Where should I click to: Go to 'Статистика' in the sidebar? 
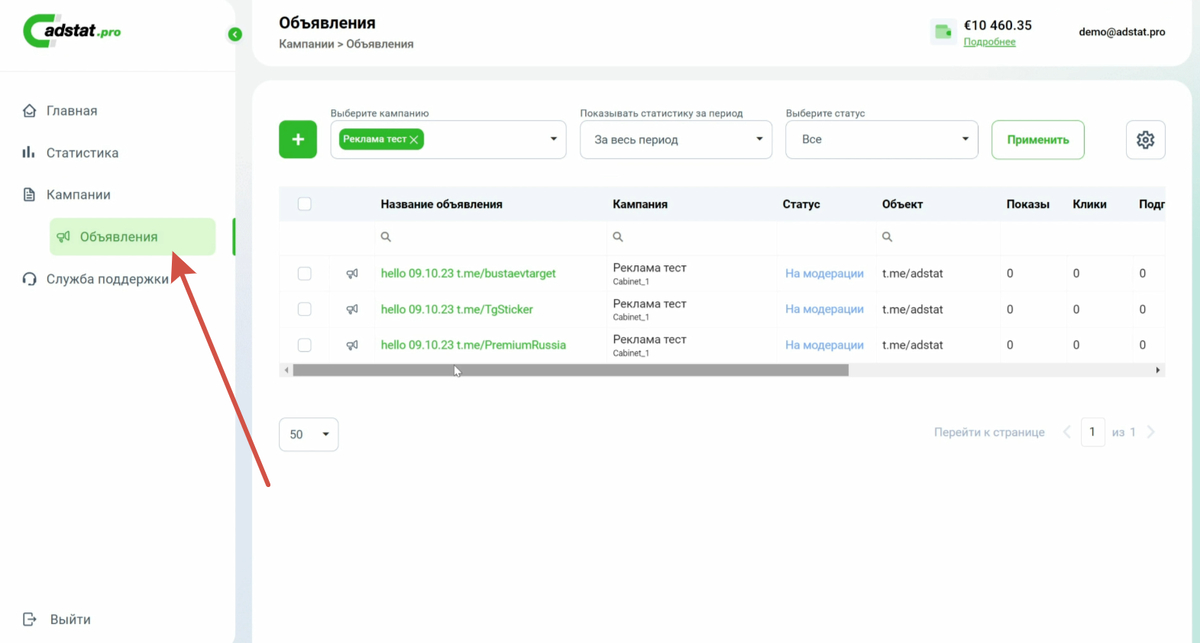click(x=82, y=153)
